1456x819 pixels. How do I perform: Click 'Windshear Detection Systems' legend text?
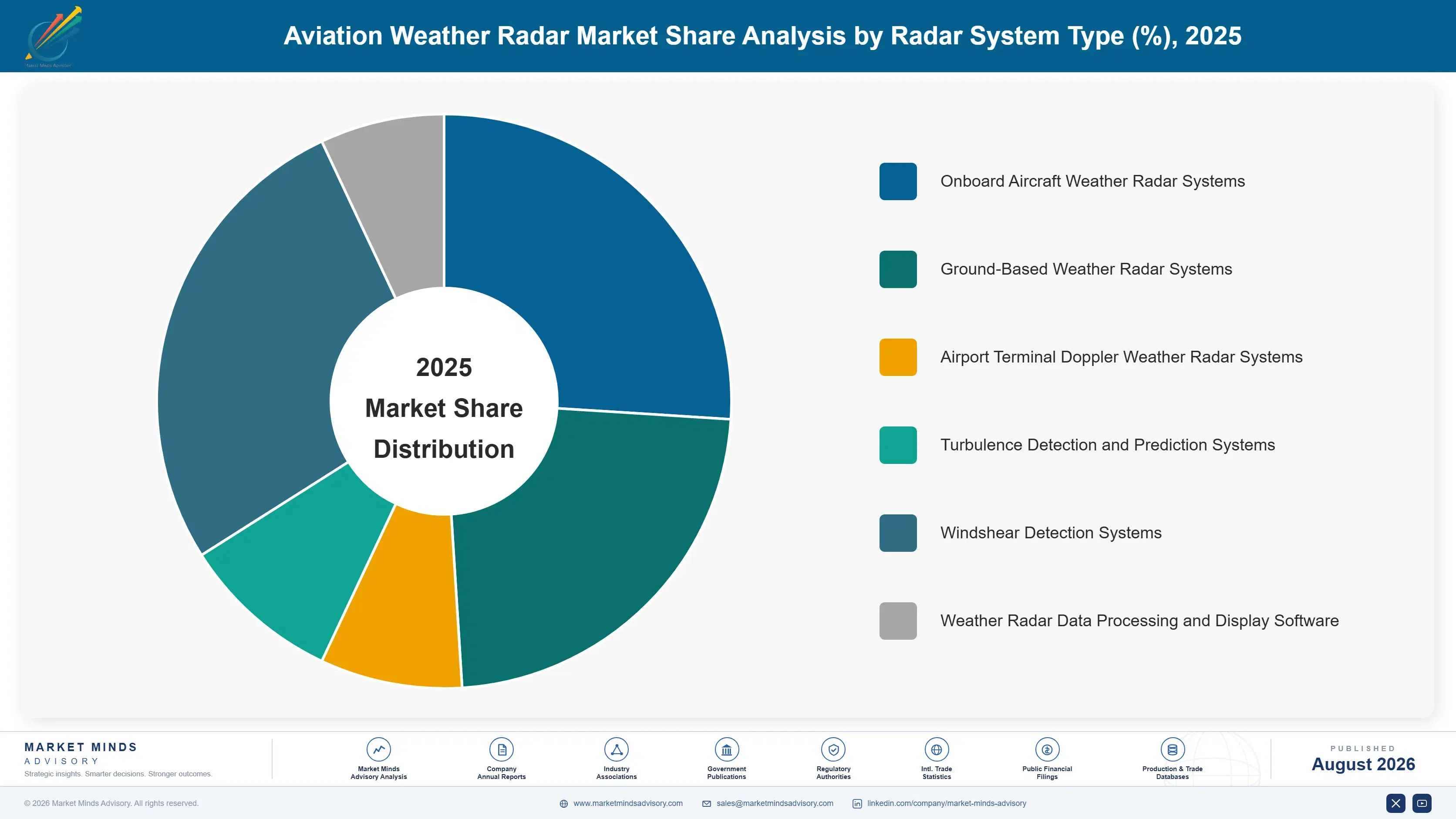[x=1051, y=533]
